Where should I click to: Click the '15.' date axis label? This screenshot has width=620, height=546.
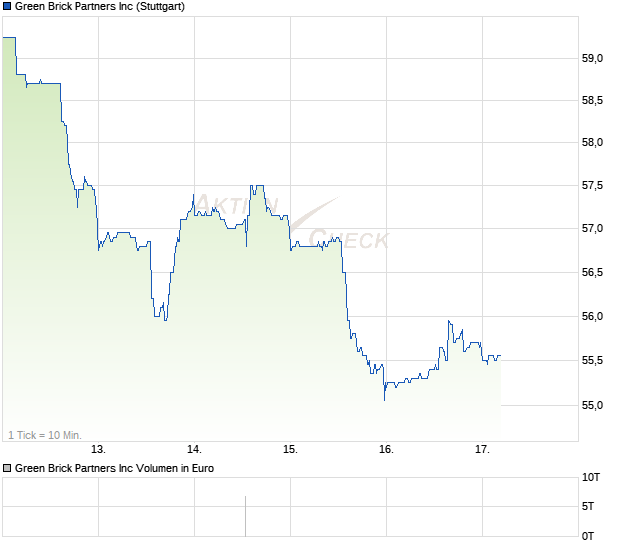point(290,450)
